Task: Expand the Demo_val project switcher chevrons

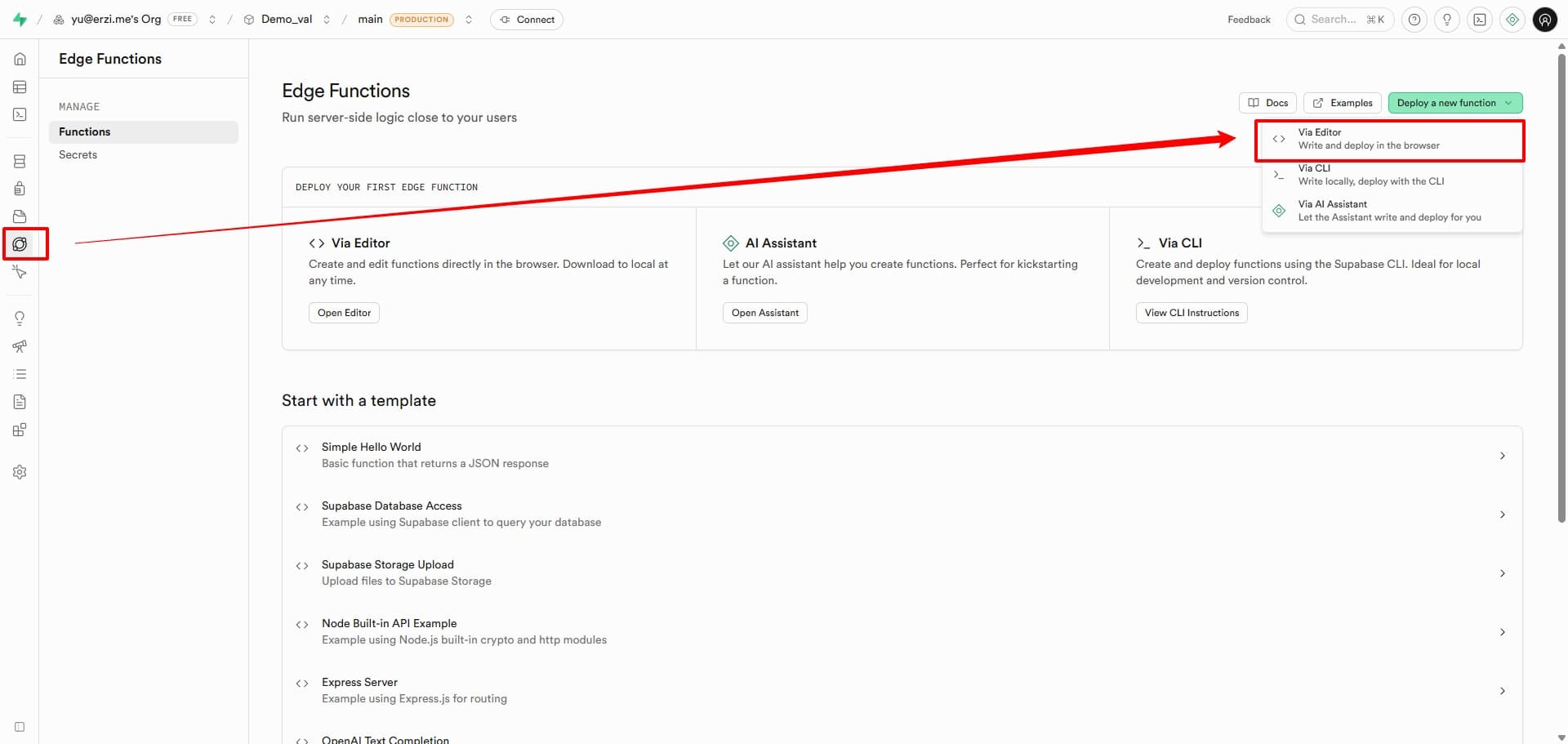Action: pyautogui.click(x=327, y=20)
